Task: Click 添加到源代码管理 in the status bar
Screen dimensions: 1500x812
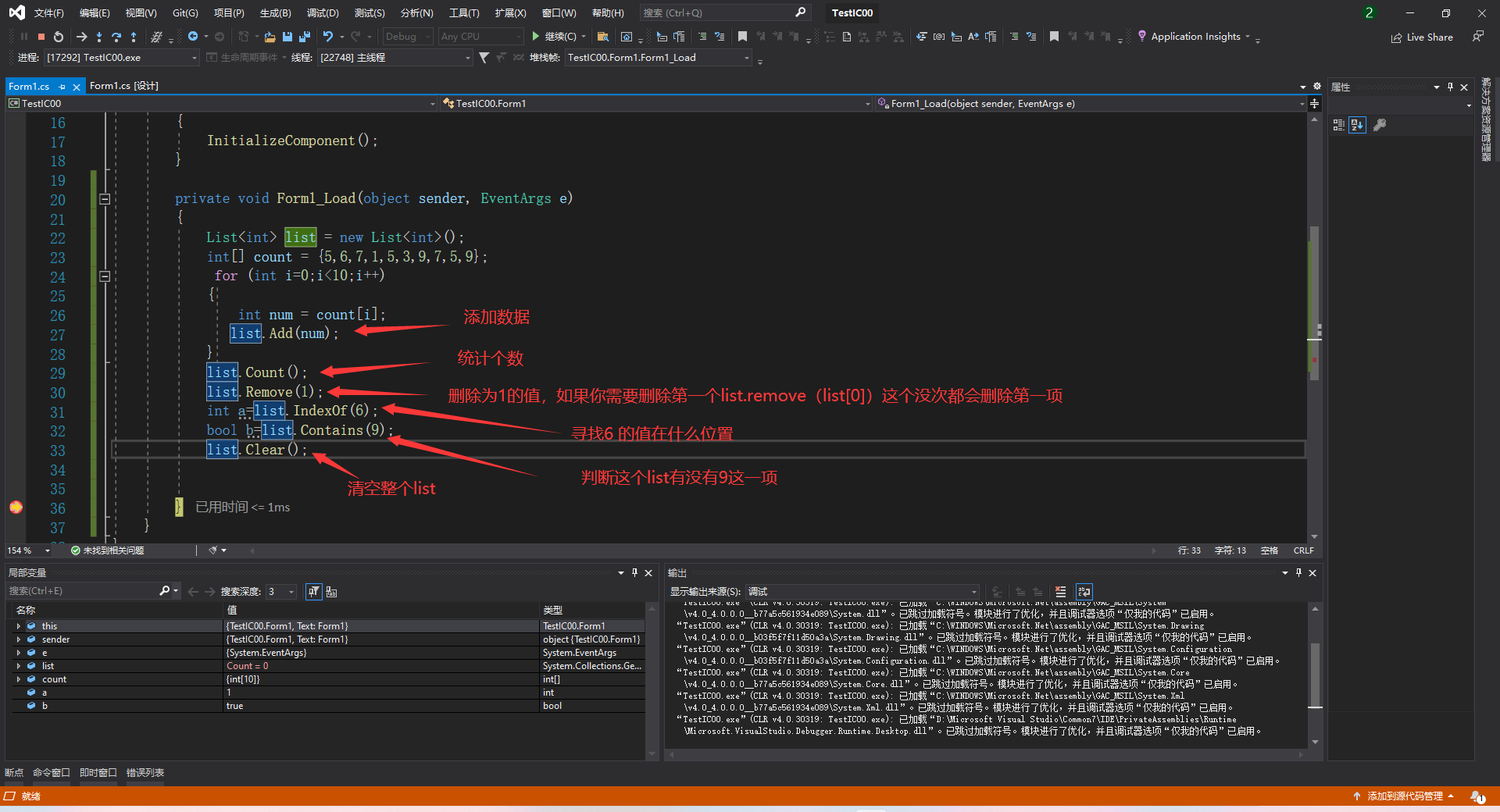Action: [1405, 796]
